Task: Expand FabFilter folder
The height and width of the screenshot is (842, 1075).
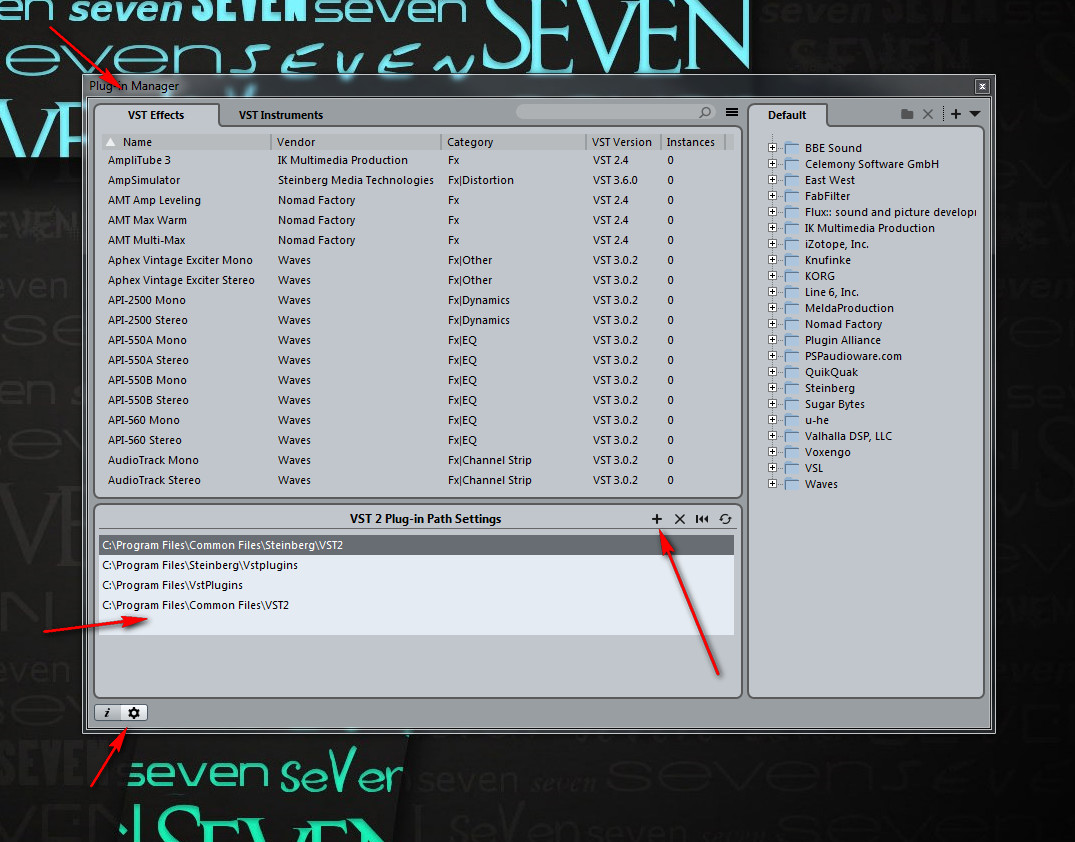Action: coord(773,196)
